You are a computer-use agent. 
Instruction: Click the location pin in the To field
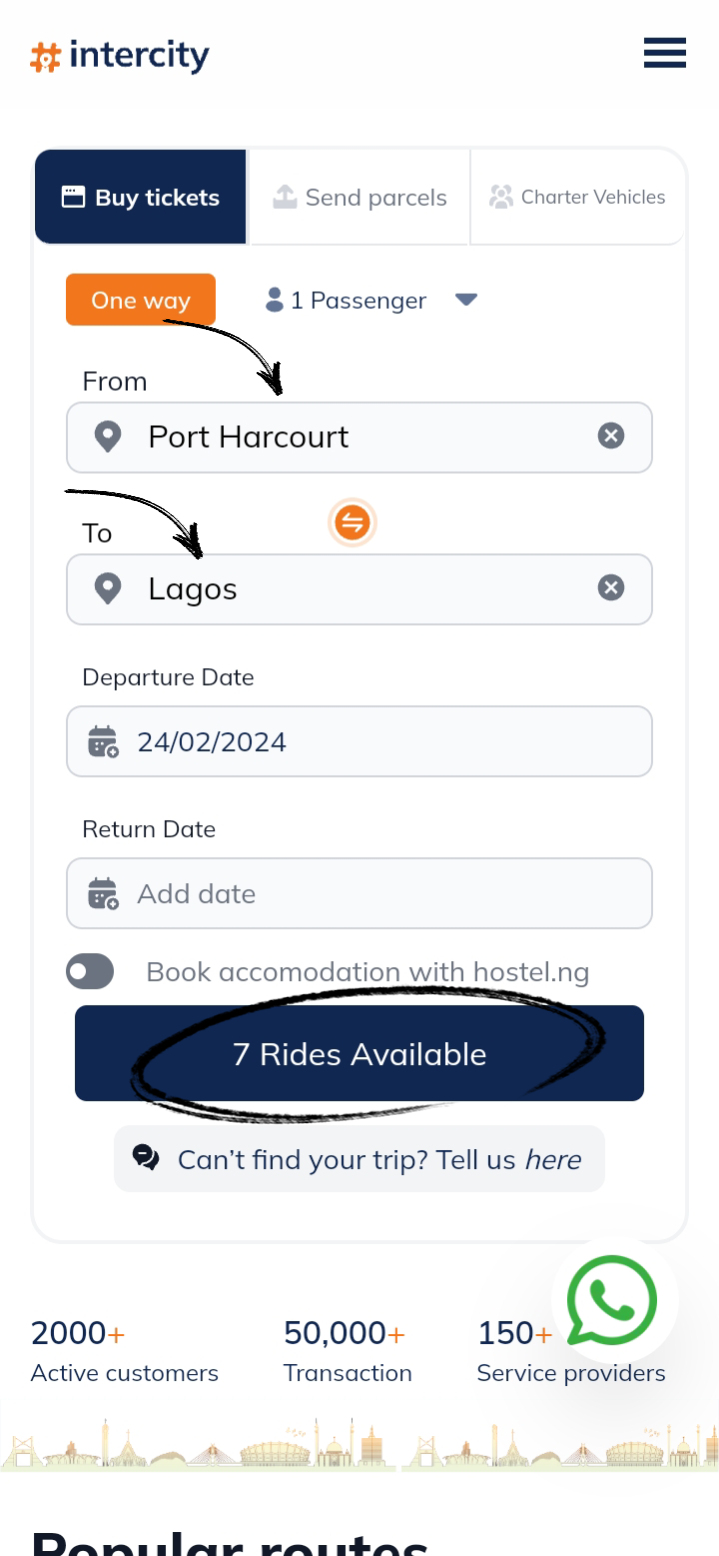(108, 589)
